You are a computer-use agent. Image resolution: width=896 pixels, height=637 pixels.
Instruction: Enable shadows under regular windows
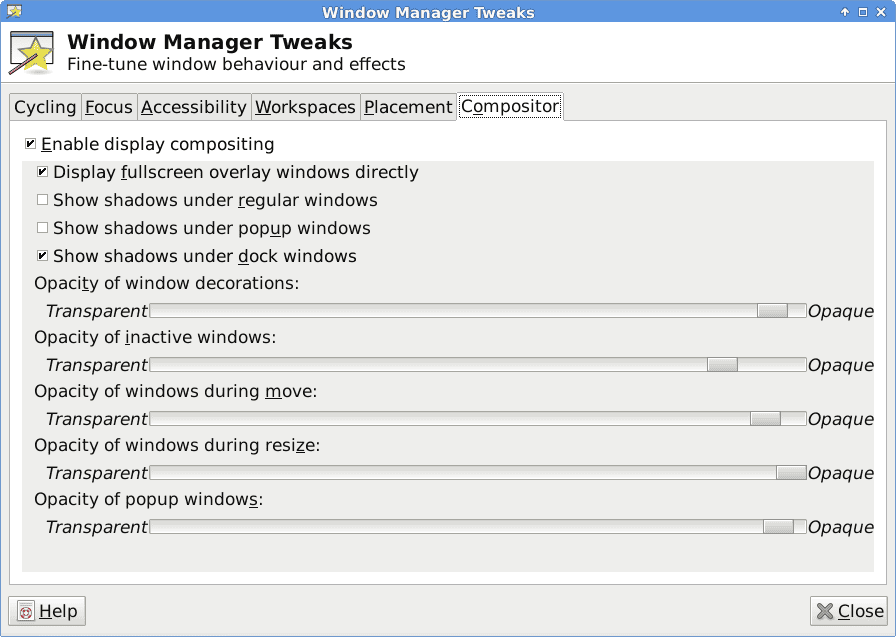42,200
